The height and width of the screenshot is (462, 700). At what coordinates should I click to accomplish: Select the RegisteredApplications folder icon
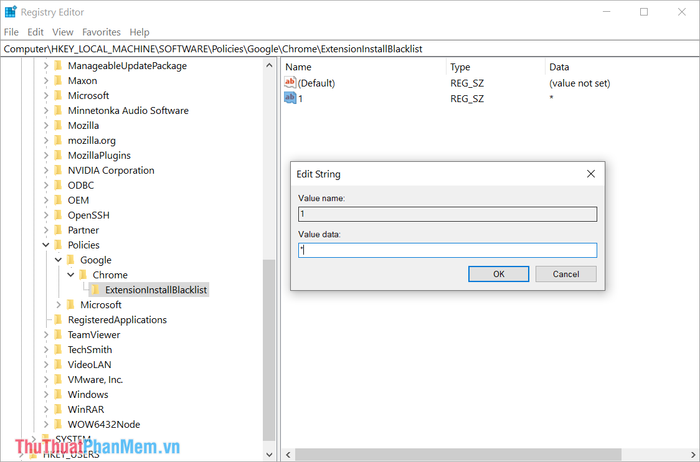[x=58, y=320]
